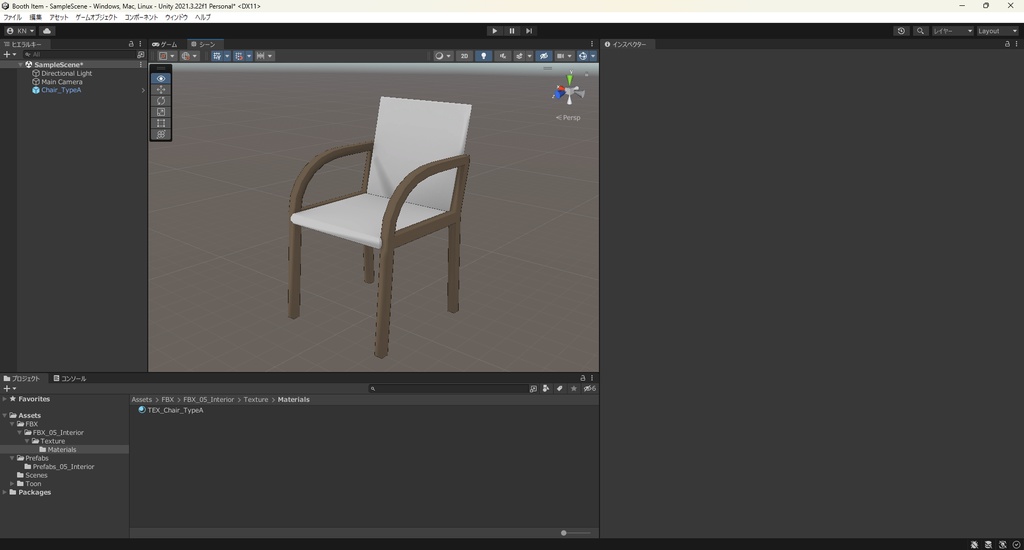Toggle 2D view mode
This screenshot has height=550, width=1024.
click(x=464, y=56)
